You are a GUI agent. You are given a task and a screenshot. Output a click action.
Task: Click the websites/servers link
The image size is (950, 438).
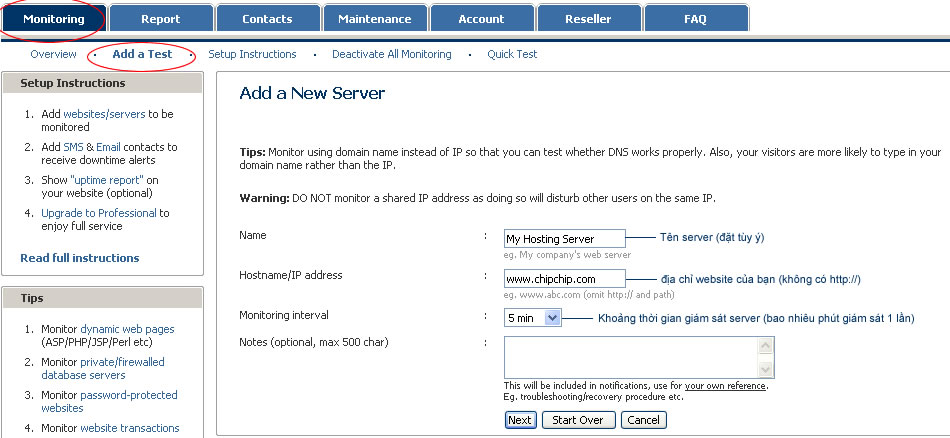[104, 114]
